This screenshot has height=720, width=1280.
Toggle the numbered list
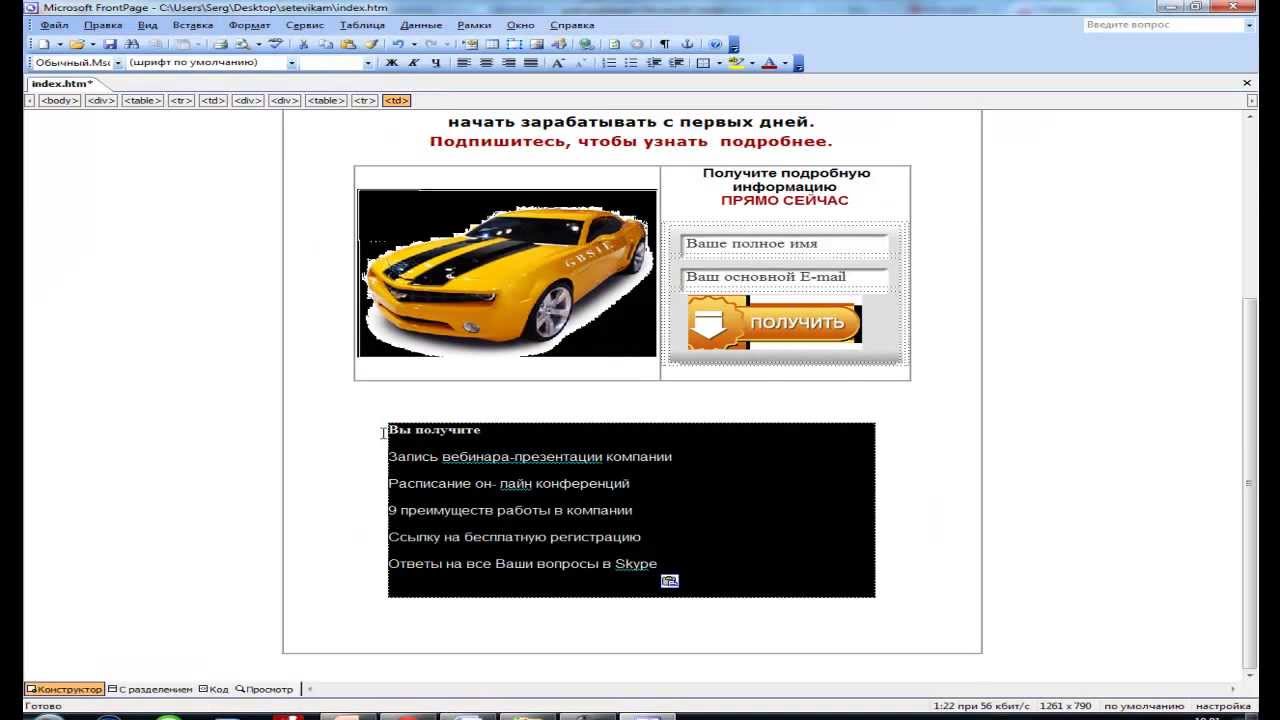pyautogui.click(x=609, y=63)
